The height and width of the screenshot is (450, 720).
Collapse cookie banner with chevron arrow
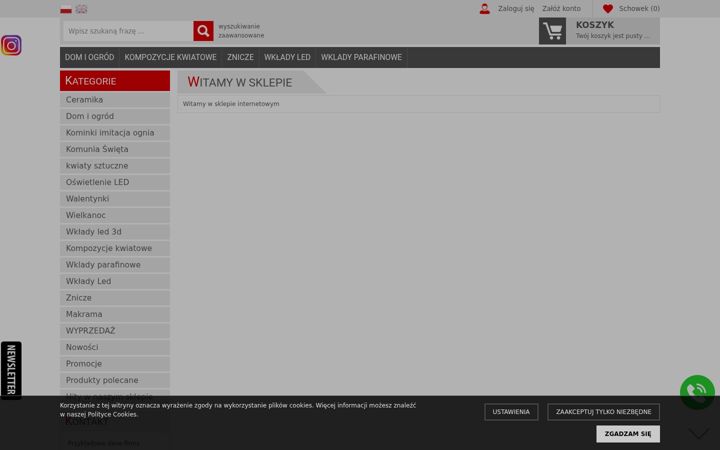(698, 433)
